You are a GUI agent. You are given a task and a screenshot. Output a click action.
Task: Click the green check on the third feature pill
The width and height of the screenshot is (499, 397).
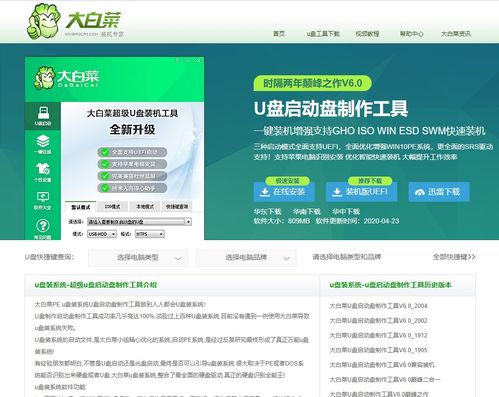coord(105,176)
